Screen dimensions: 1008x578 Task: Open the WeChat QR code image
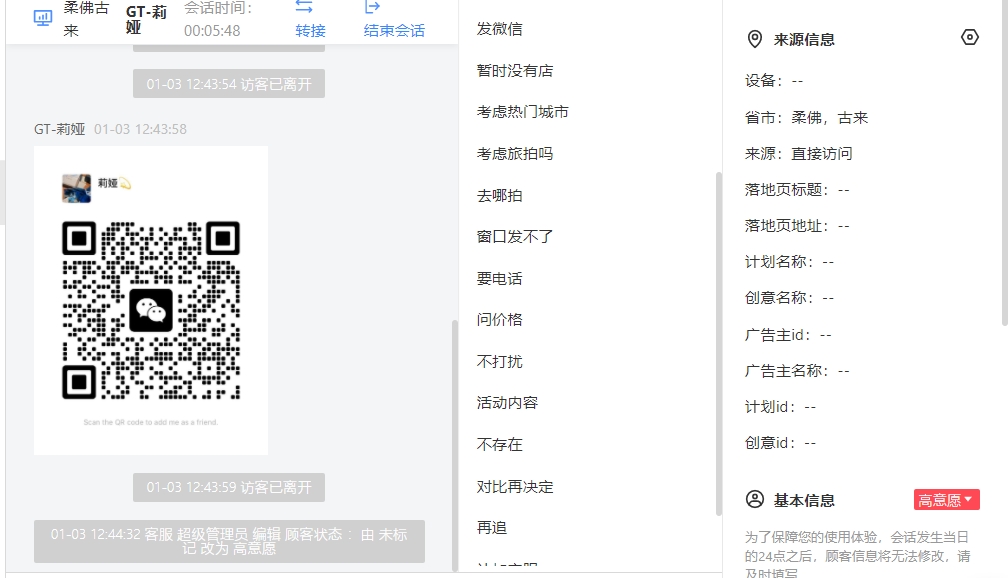click(x=151, y=300)
